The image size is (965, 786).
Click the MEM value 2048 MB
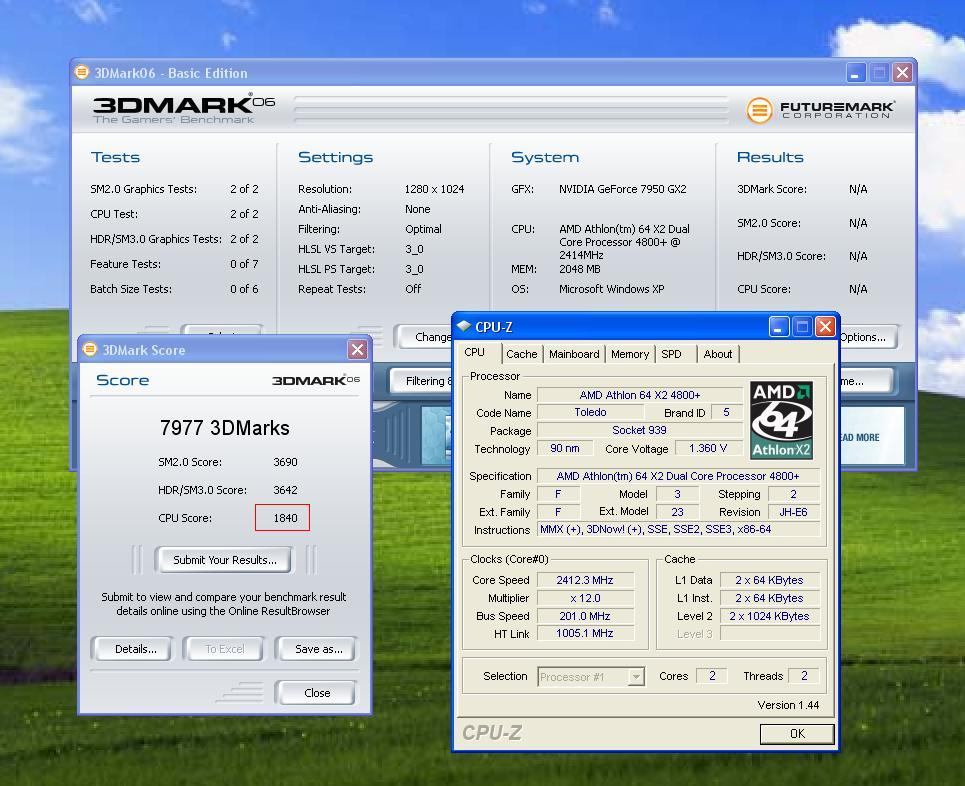pyautogui.click(x=579, y=269)
